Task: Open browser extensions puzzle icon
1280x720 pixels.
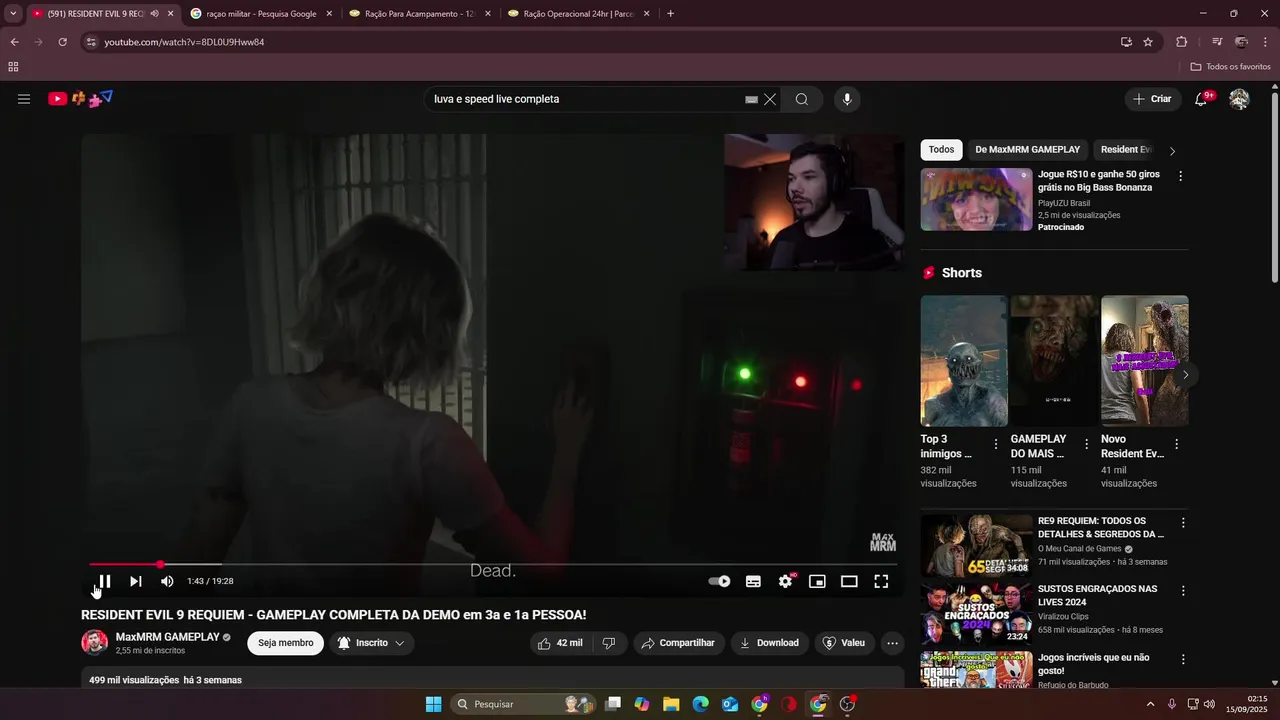Action: (1181, 42)
